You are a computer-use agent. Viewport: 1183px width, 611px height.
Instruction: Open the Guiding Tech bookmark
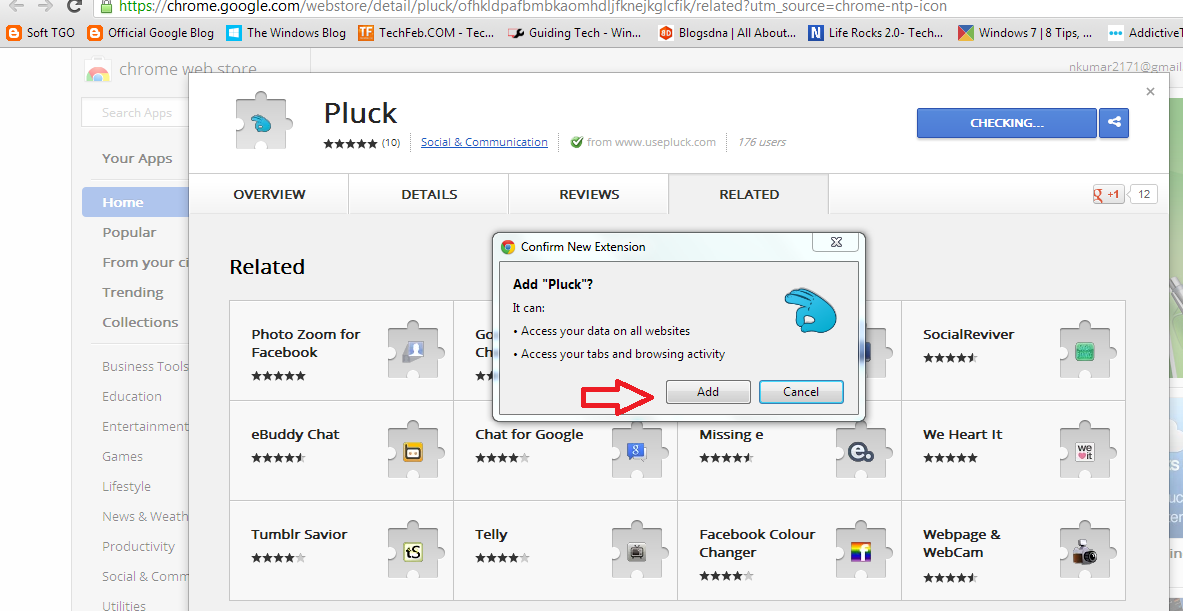point(577,32)
